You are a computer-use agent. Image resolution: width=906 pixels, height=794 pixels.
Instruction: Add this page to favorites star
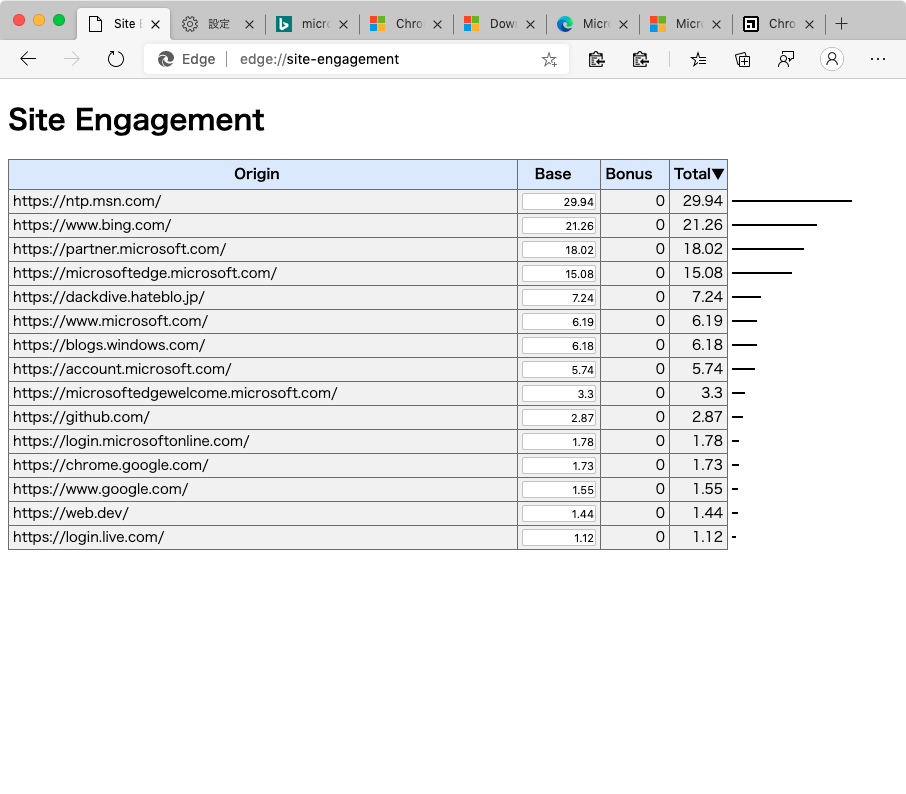(x=549, y=59)
